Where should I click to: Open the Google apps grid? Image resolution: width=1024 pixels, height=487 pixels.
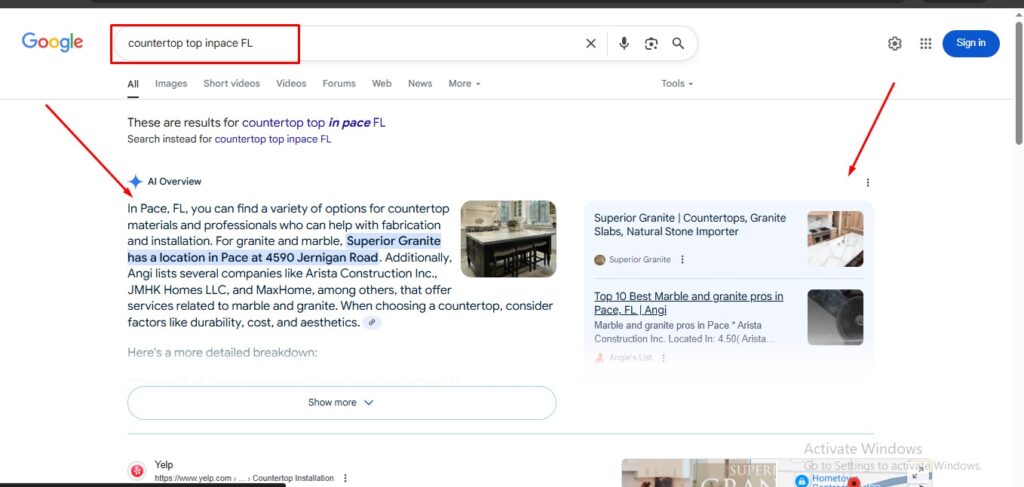click(925, 44)
